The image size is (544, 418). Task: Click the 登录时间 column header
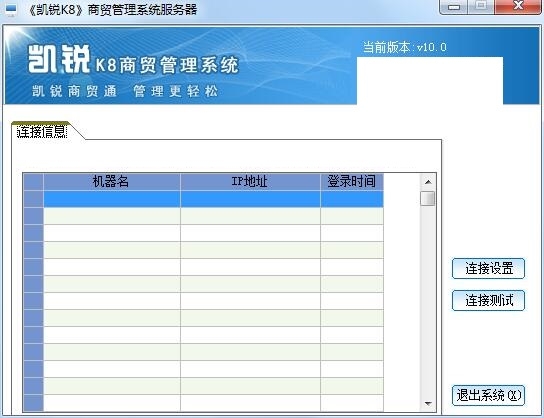click(352, 181)
